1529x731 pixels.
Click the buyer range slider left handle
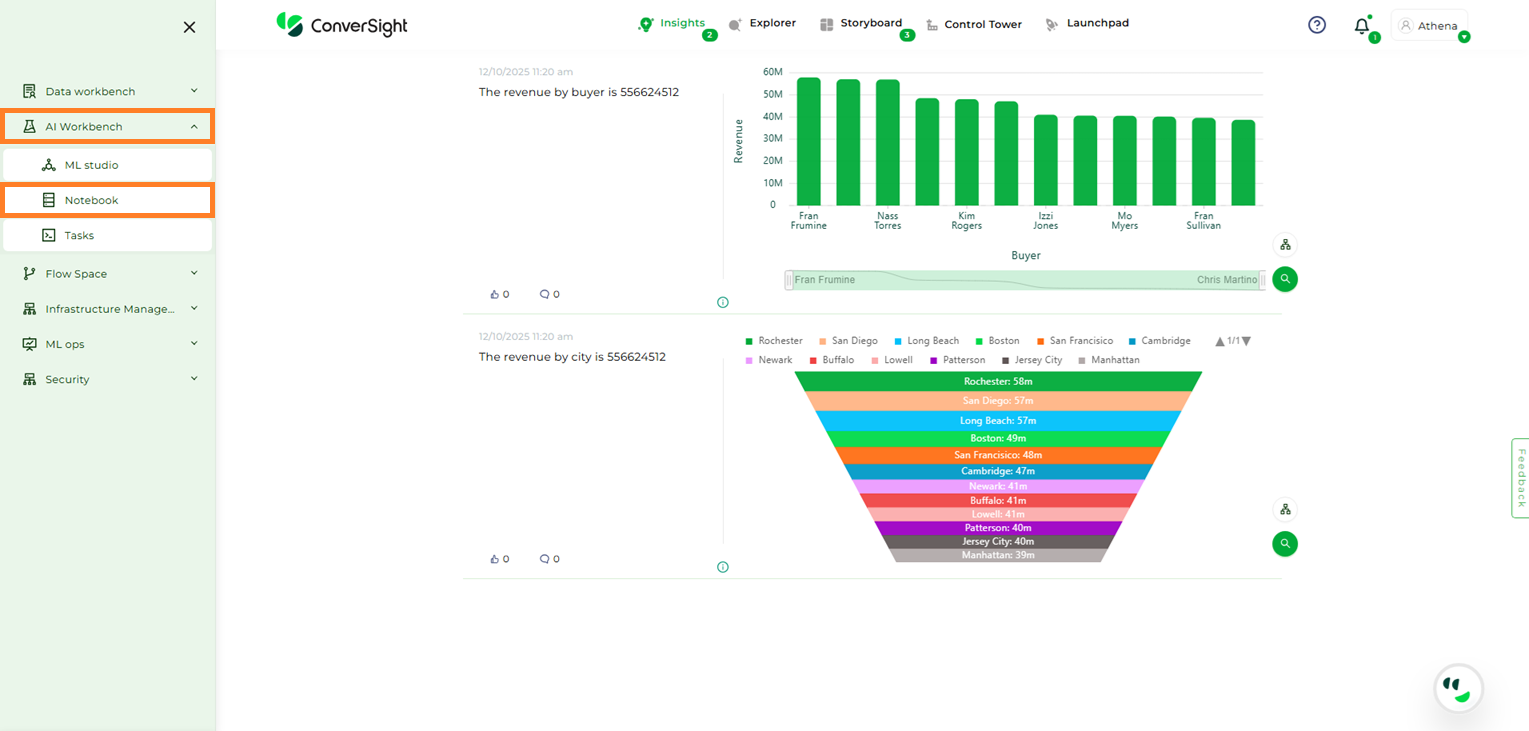(789, 280)
